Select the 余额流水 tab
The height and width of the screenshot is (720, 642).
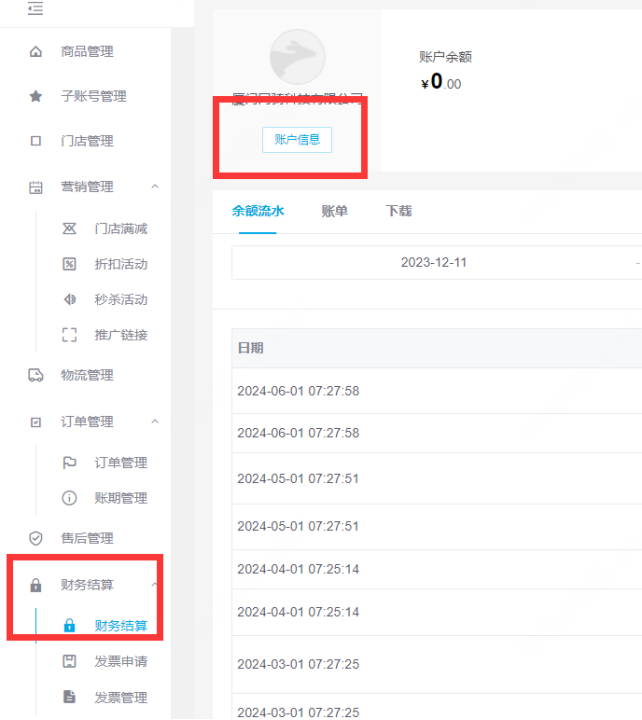tap(258, 211)
